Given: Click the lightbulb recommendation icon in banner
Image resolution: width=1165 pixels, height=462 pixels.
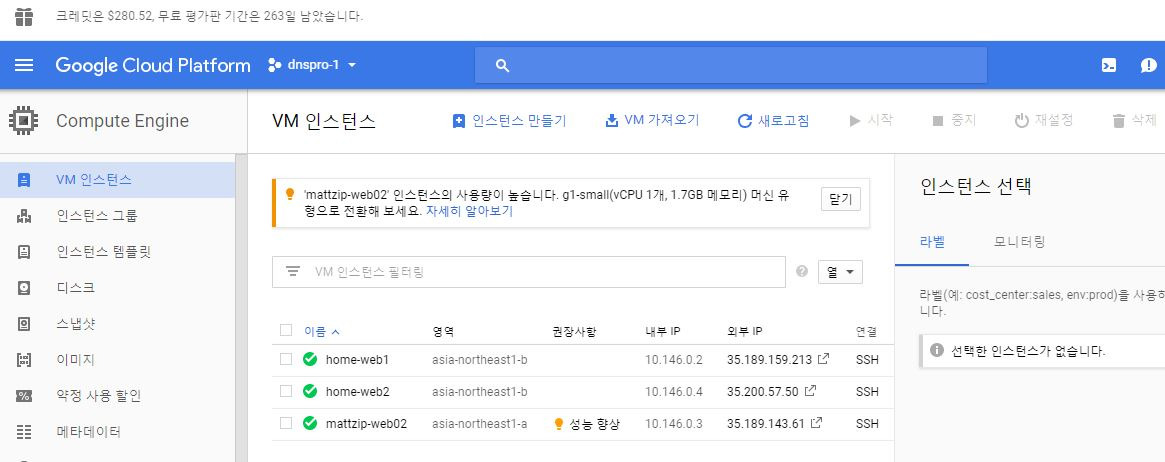Looking at the screenshot, I should click(290, 195).
